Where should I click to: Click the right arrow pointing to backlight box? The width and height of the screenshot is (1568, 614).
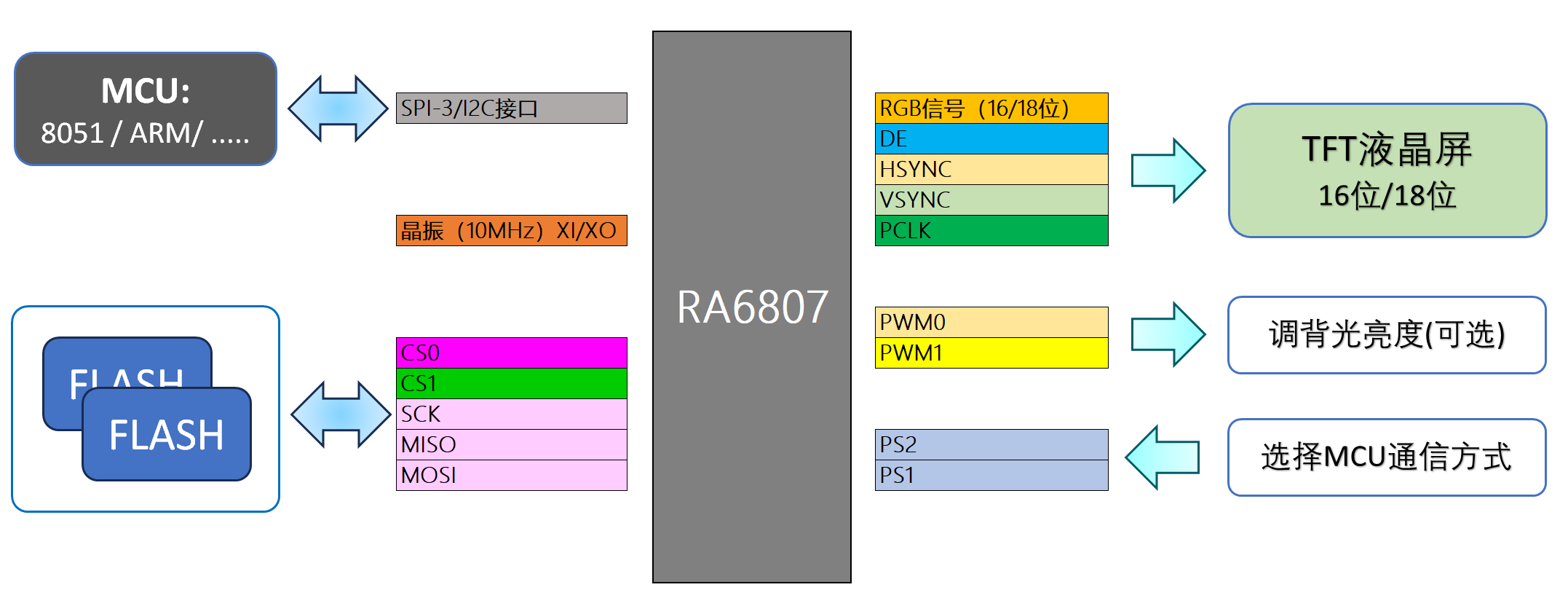[x=1168, y=334]
